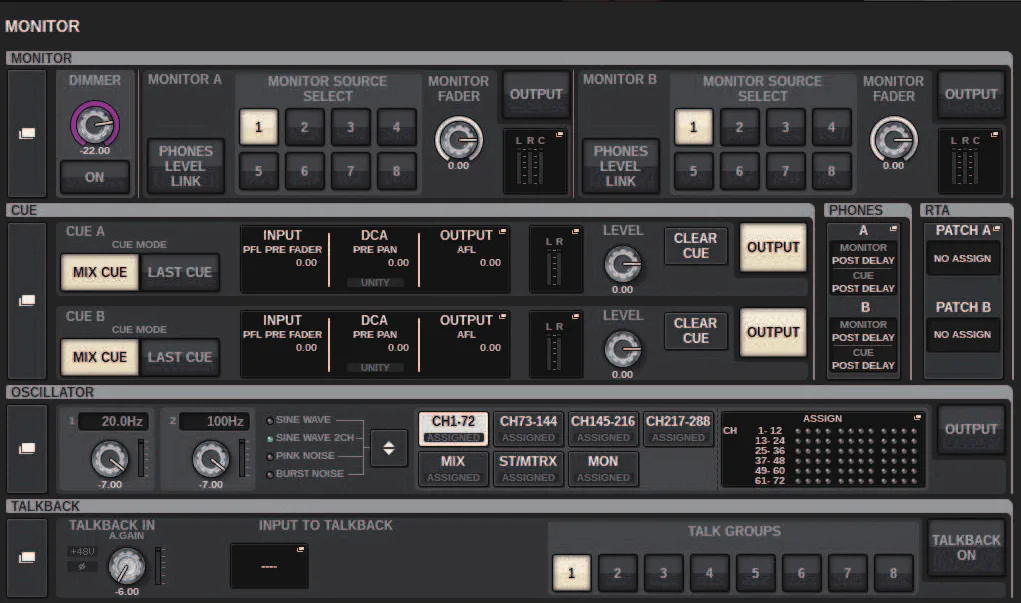Open CUE A LR meter popup

click(555, 259)
